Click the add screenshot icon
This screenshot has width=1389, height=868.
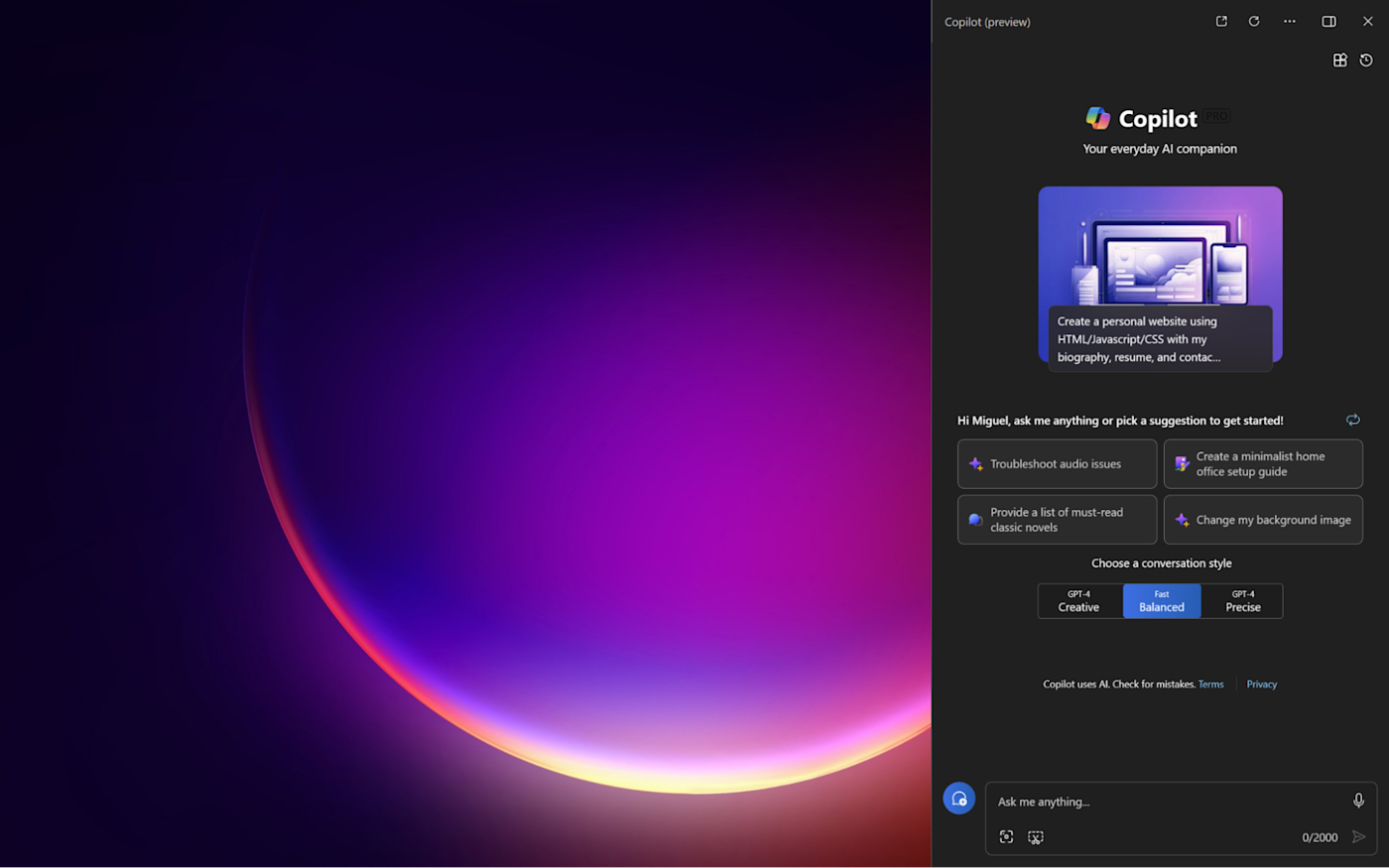[x=1036, y=837]
